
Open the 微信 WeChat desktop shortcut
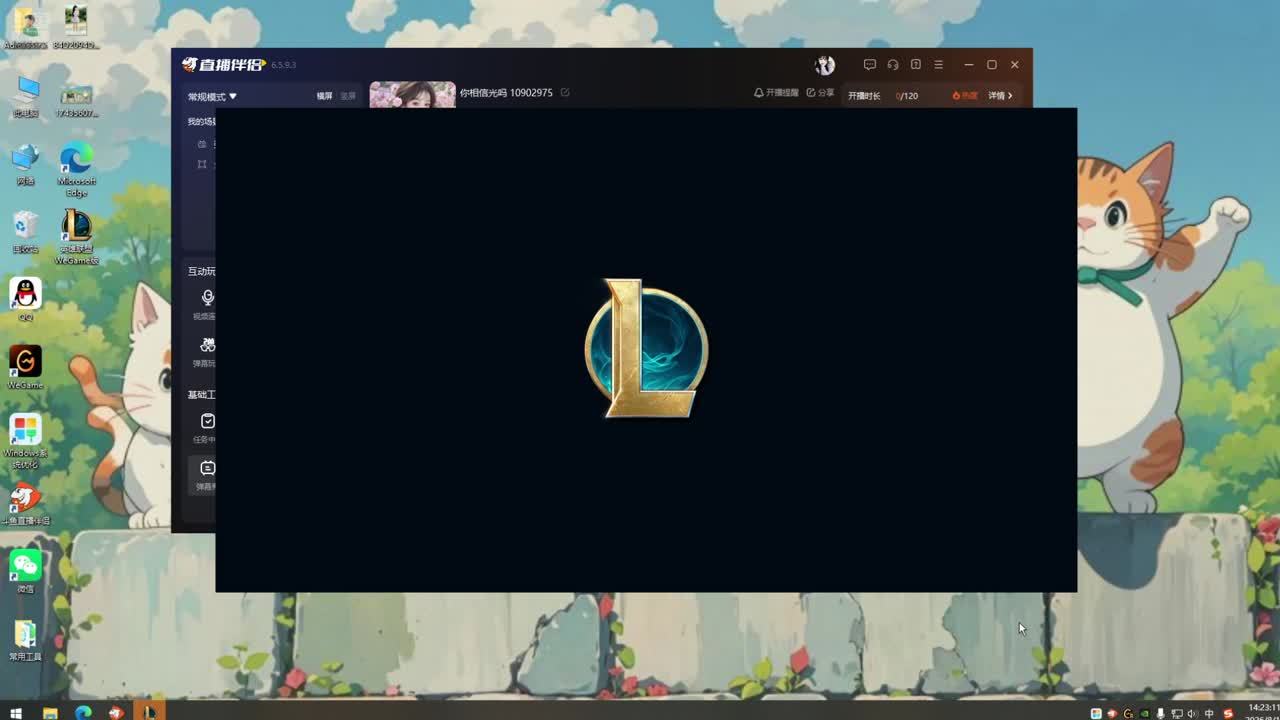25,572
